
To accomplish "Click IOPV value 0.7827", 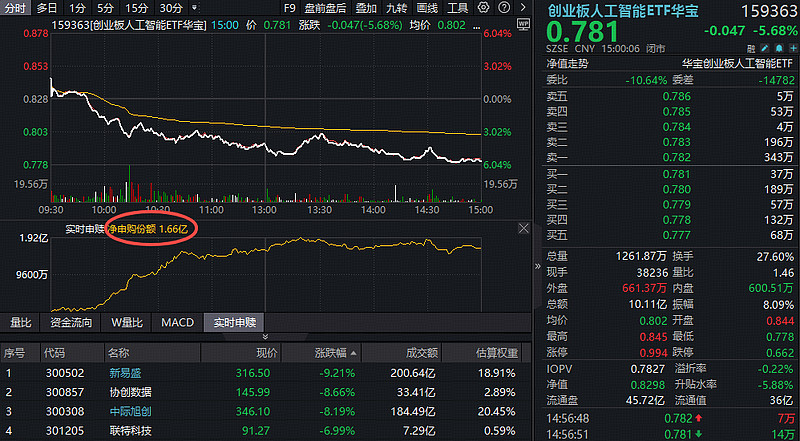I will [647, 369].
